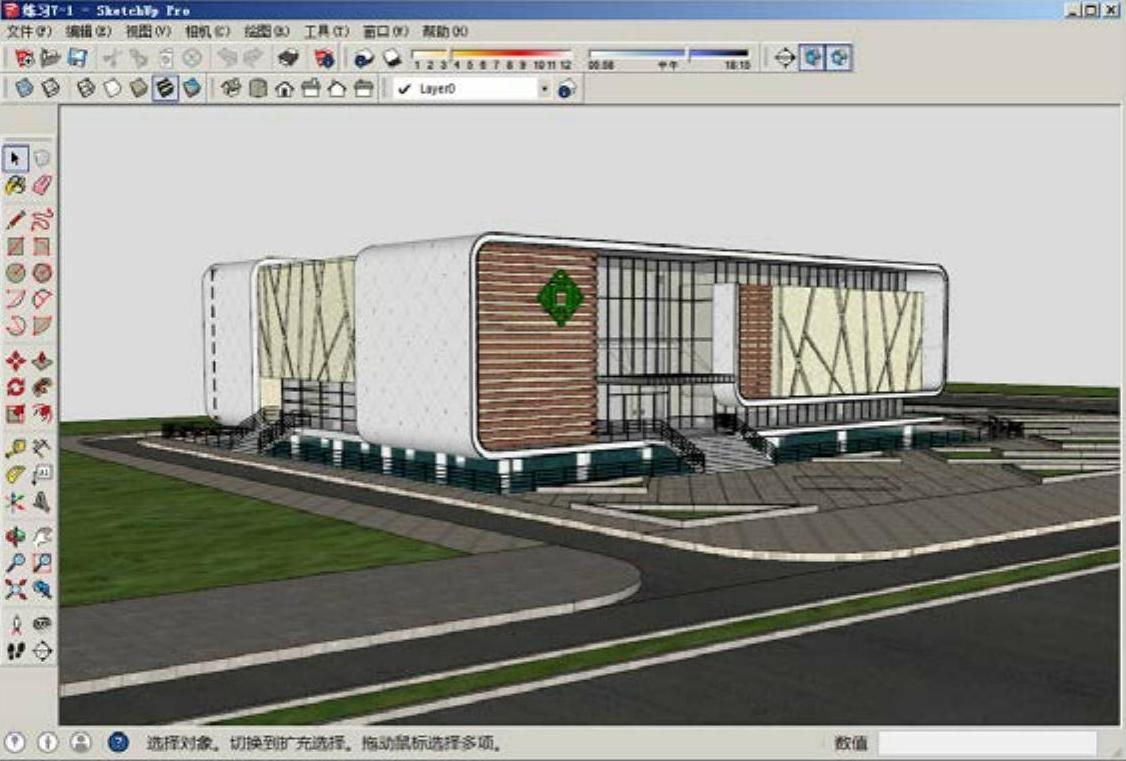Activate the Orbit camera tool
The height and width of the screenshot is (761, 1126).
coord(16,537)
